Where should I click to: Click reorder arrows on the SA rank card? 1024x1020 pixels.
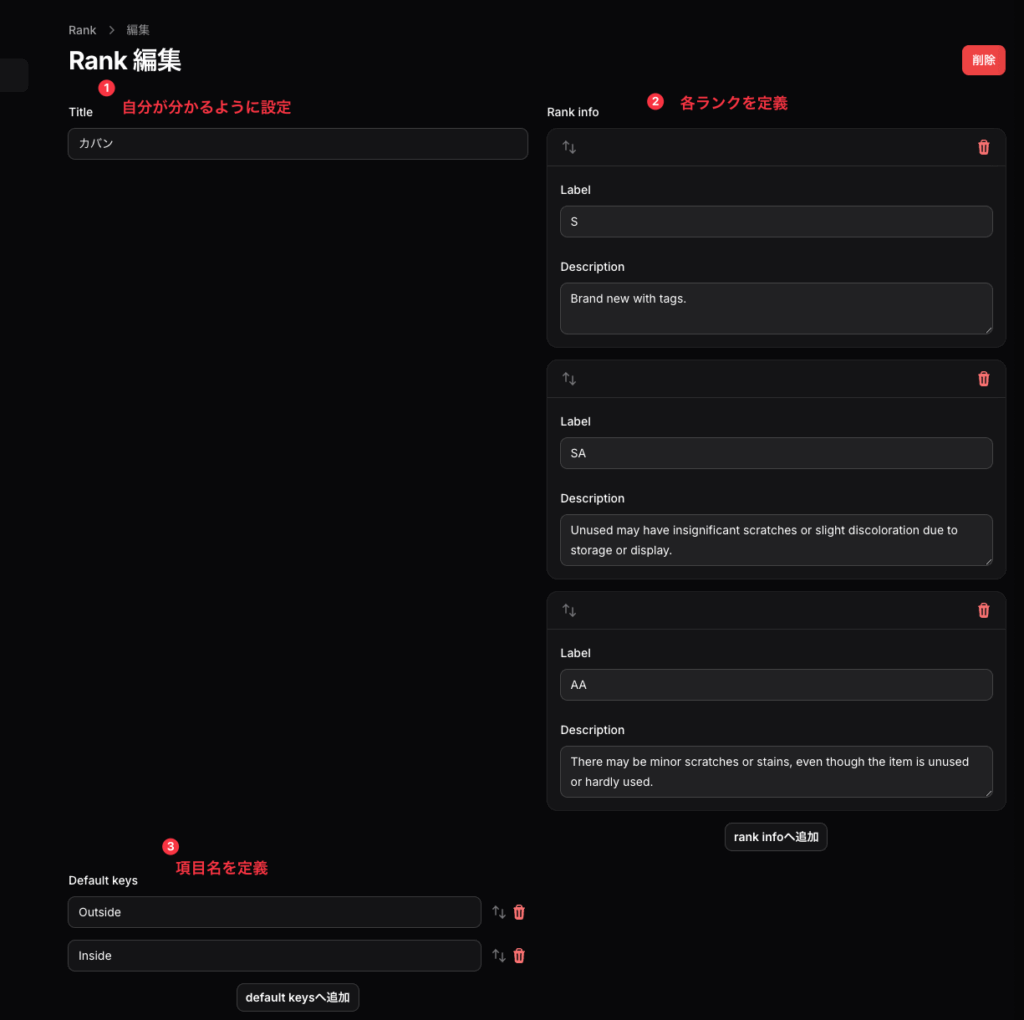pos(569,379)
